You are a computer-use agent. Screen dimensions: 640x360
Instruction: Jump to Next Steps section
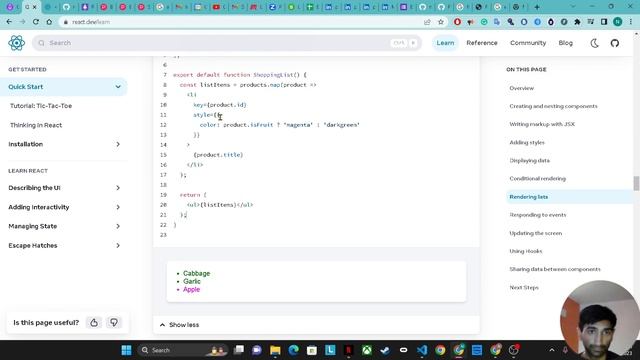click(x=524, y=287)
